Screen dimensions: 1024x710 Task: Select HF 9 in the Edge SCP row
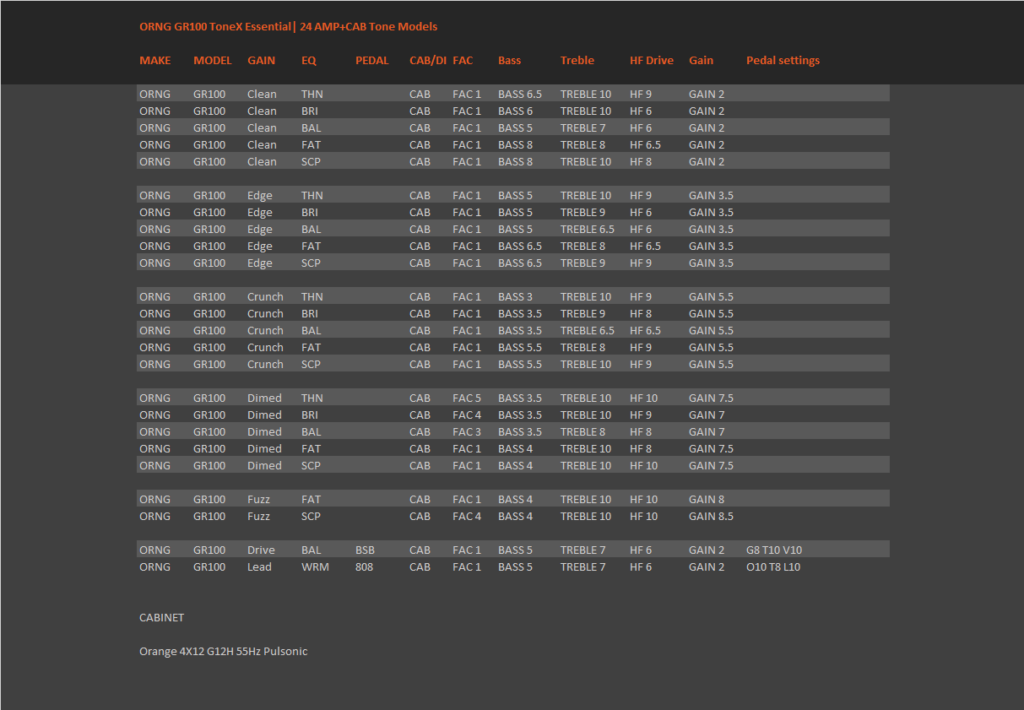(x=641, y=263)
